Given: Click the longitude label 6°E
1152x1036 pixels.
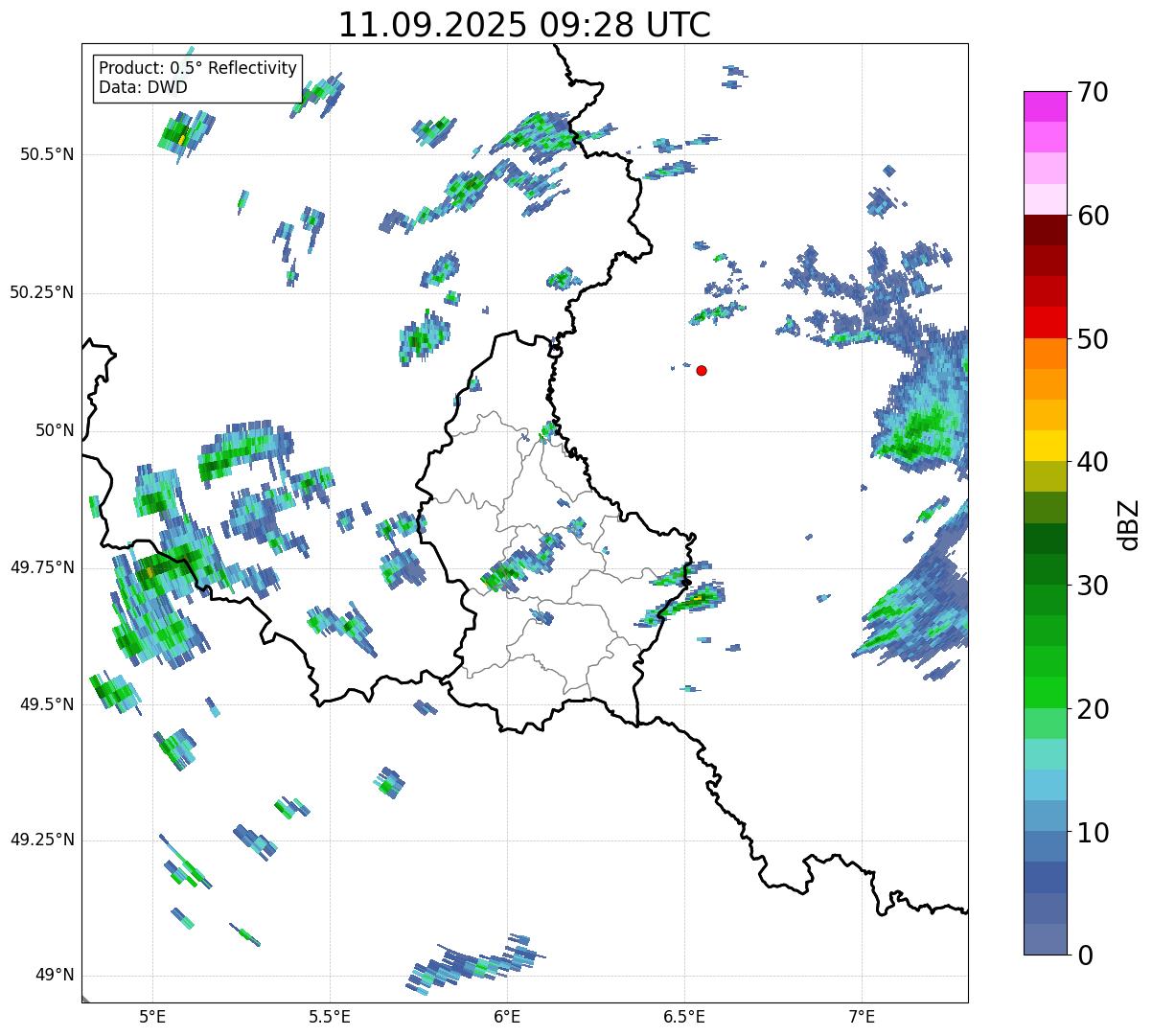Looking at the screenshot, I should point(507,1016).
